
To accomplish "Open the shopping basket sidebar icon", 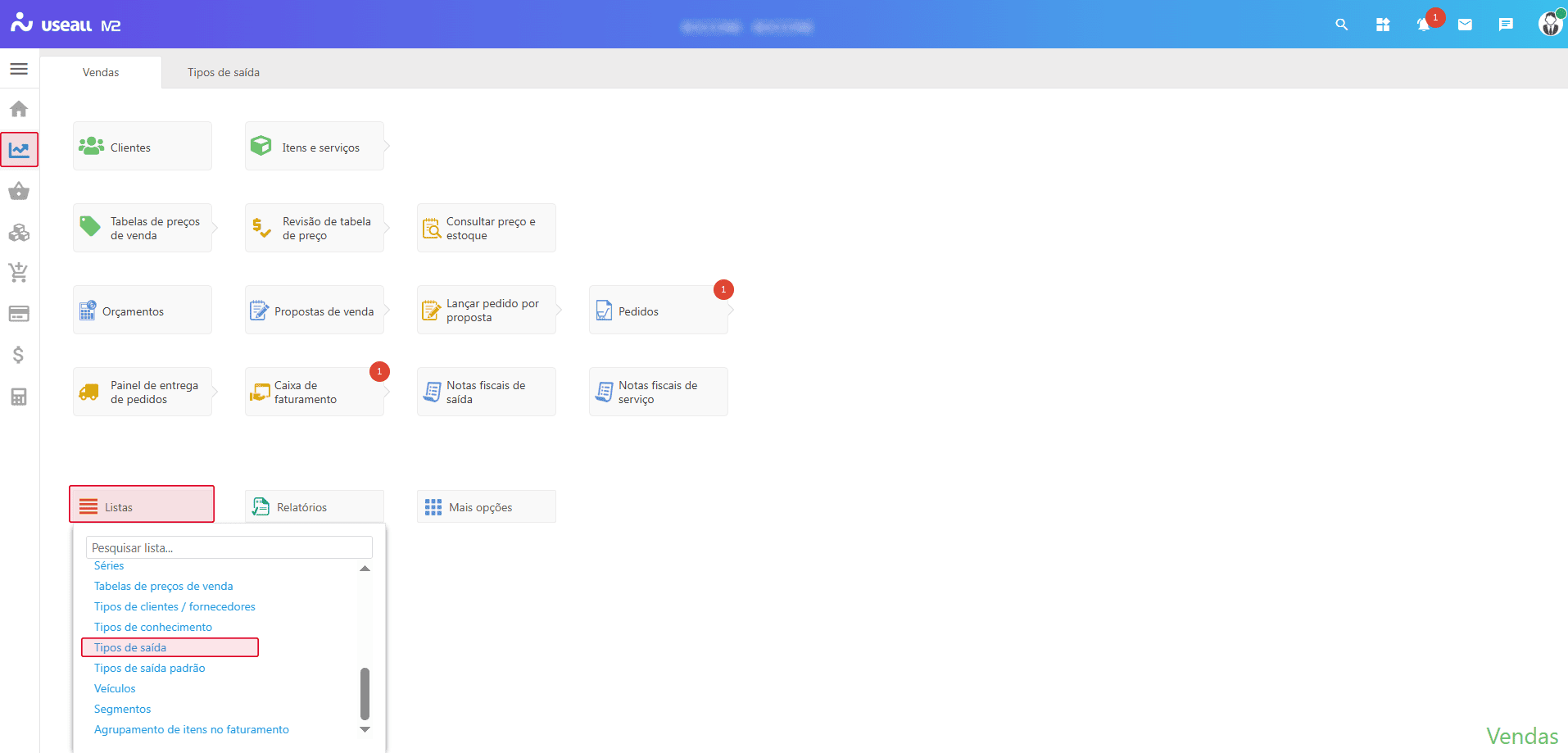I will click(19, 192).
